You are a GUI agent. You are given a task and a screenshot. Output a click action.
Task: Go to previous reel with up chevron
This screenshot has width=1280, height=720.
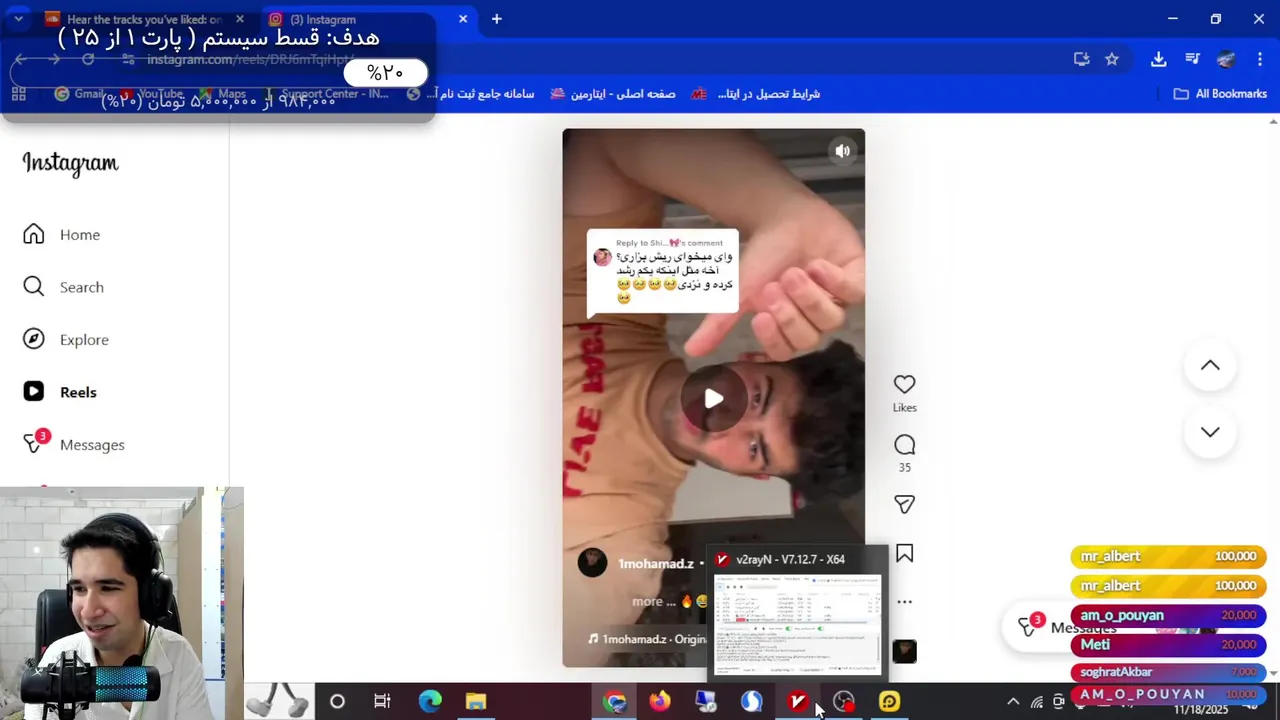[x=1210, y=366]
